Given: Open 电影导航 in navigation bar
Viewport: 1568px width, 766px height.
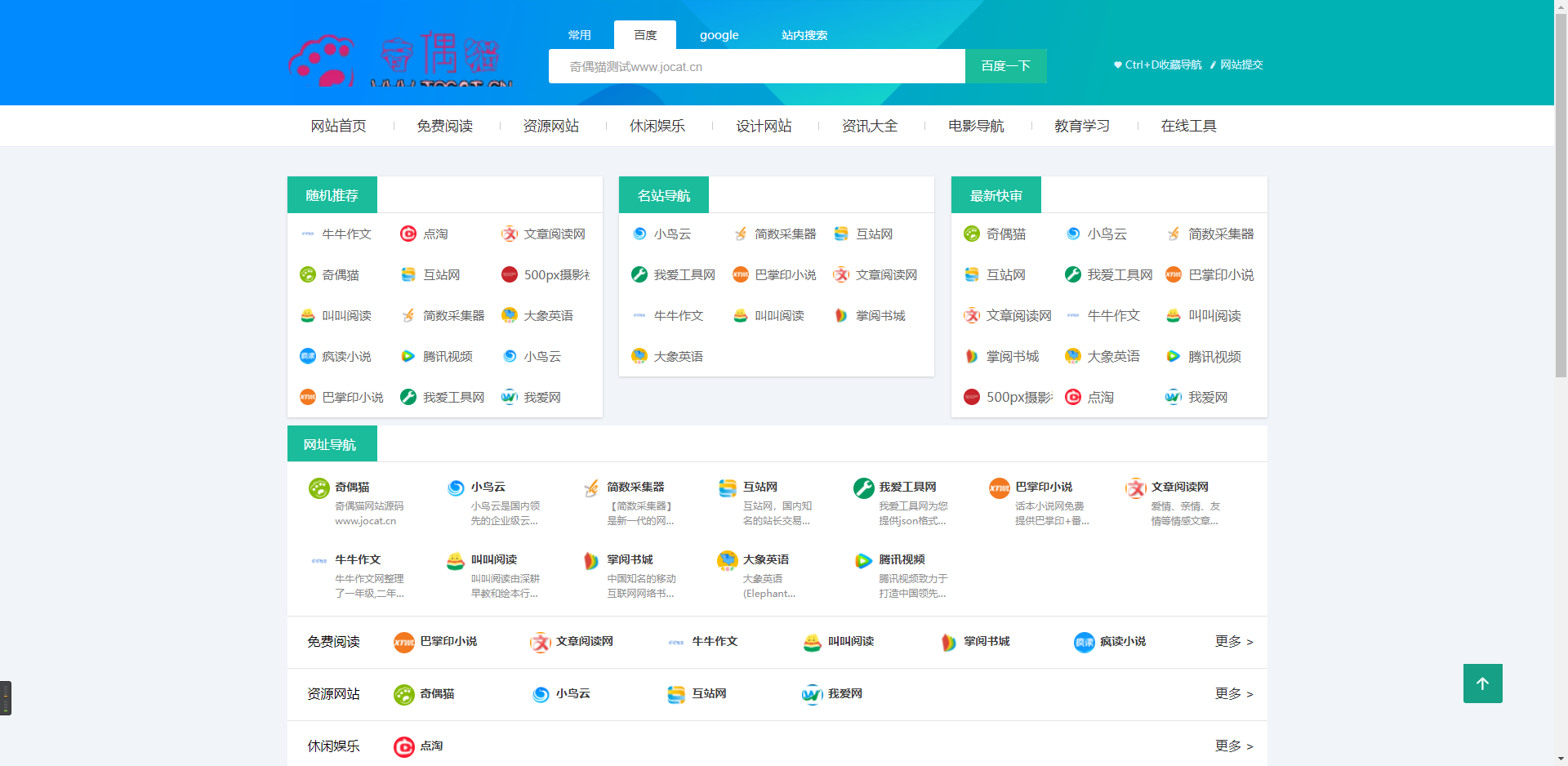Looking at the screenshot, I should click(x=976, y=126).
